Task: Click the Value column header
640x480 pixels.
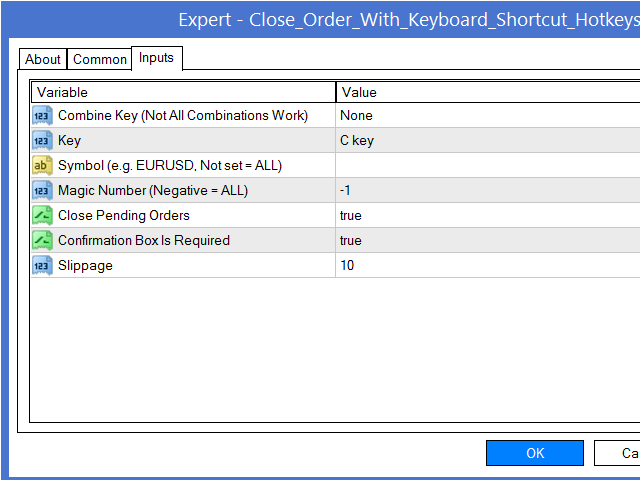Action: (x=488, y=92)
